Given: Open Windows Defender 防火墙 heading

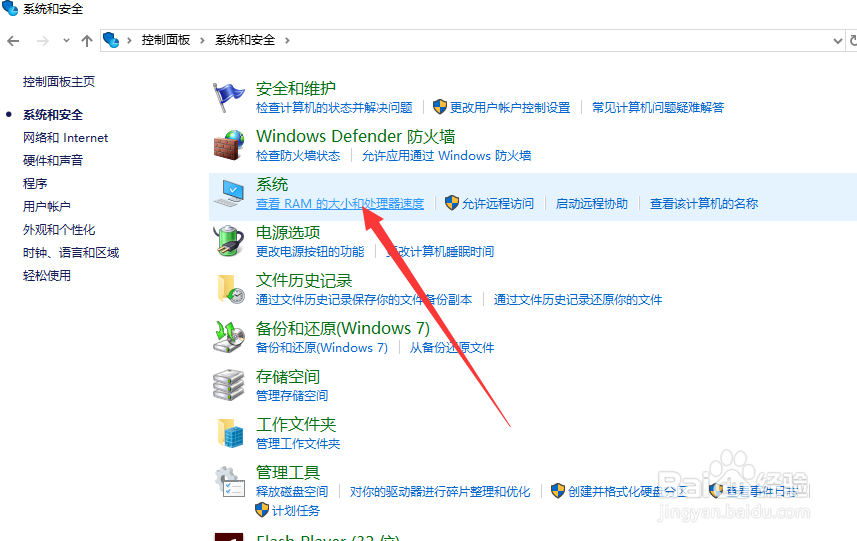Looking at the screenshot, I should 355,136.
